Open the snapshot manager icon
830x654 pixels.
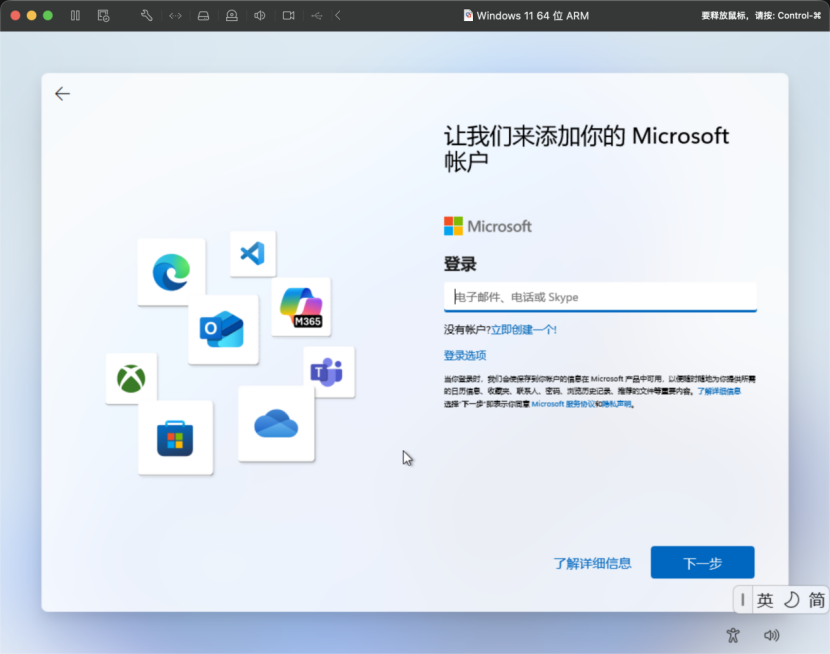click(x=103, y=15)
